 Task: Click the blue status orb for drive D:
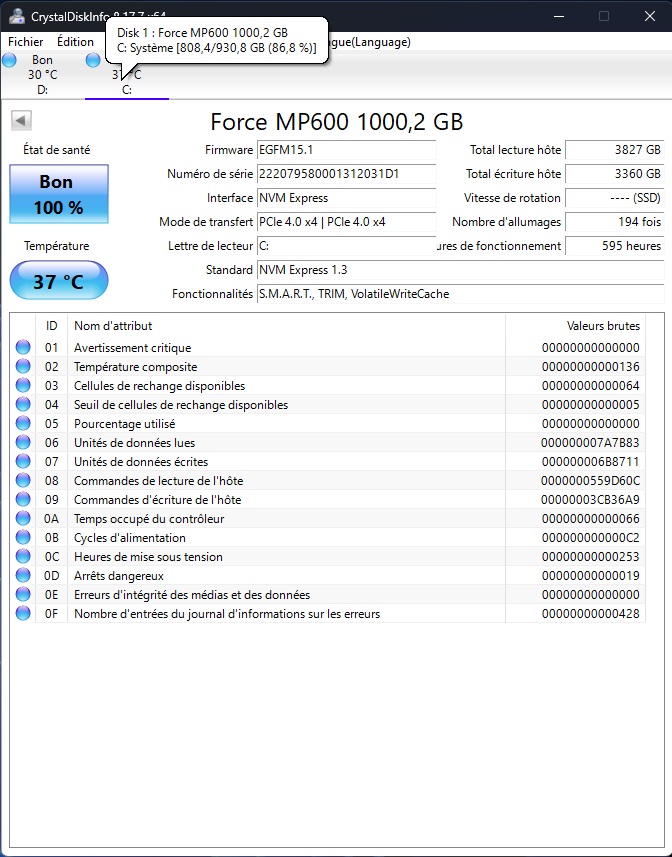tap(9, 60)
